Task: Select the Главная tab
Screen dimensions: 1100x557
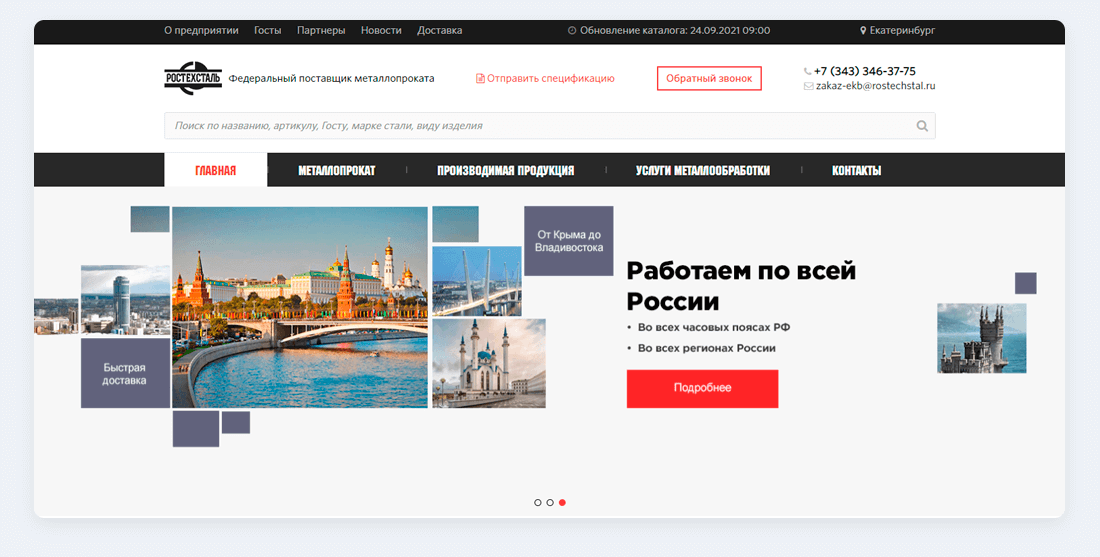Action: click(215, 170)
